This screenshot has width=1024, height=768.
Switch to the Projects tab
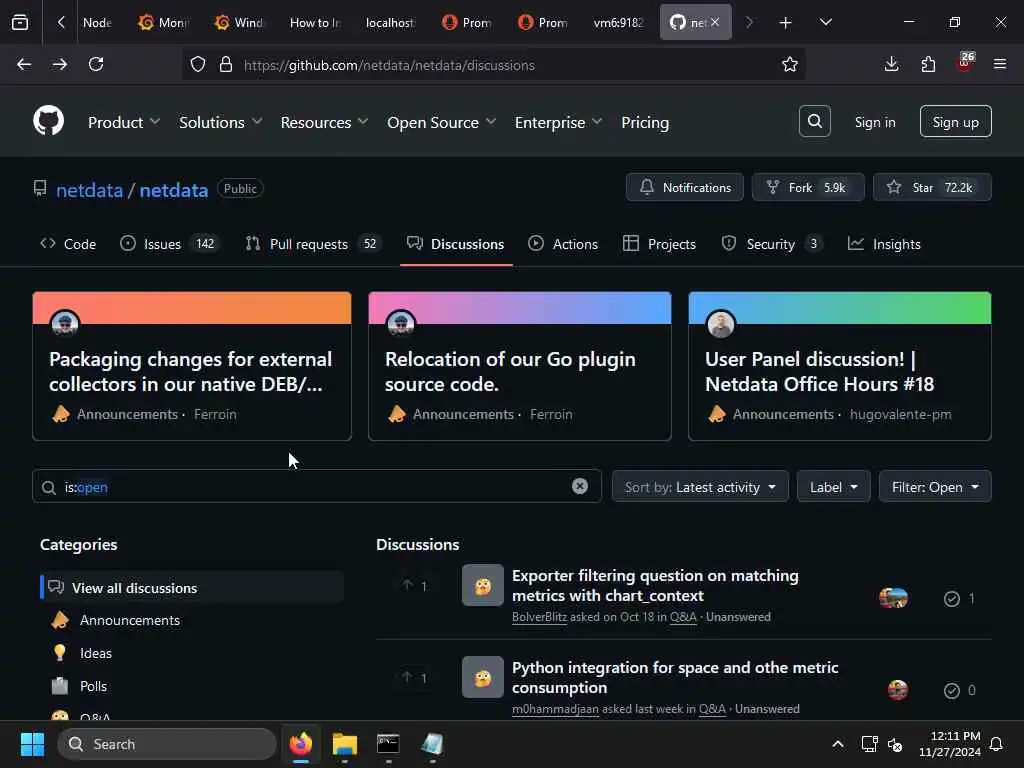[660, 244]
